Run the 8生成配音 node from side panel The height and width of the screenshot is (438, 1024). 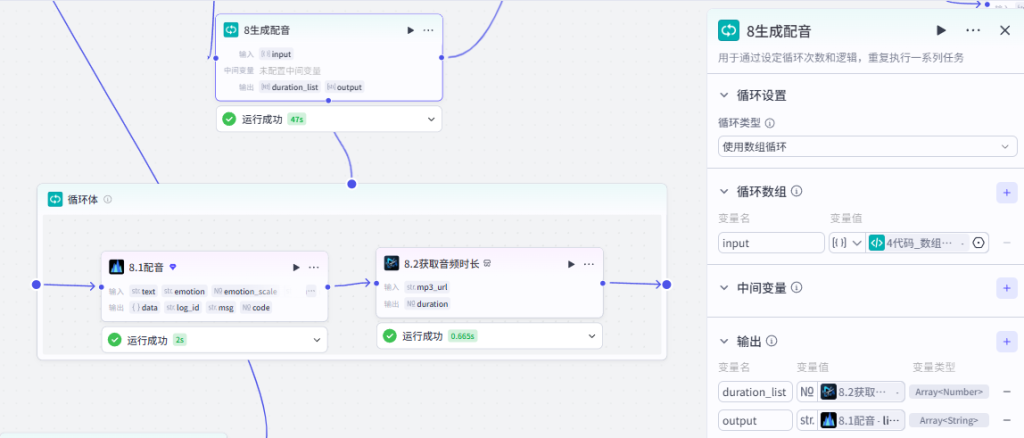[941, 30]
